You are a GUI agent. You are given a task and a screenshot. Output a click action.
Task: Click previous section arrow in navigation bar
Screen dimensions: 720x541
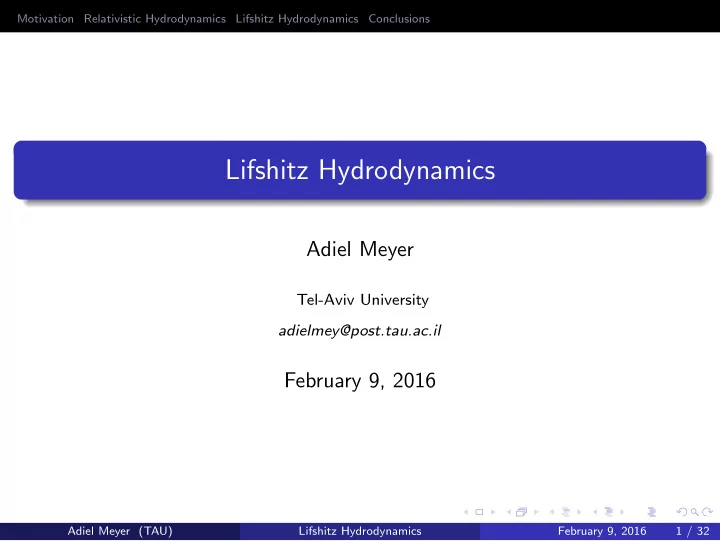tap(595, 512)
